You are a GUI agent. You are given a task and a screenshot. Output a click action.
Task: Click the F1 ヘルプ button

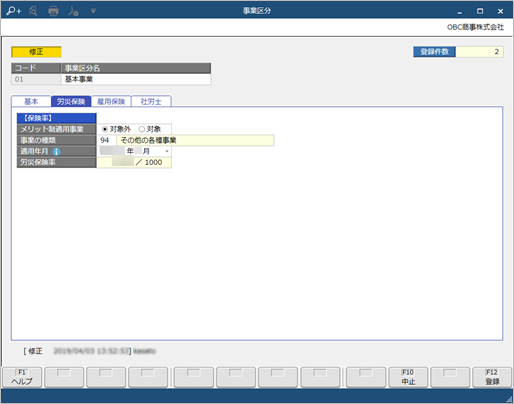22,377
